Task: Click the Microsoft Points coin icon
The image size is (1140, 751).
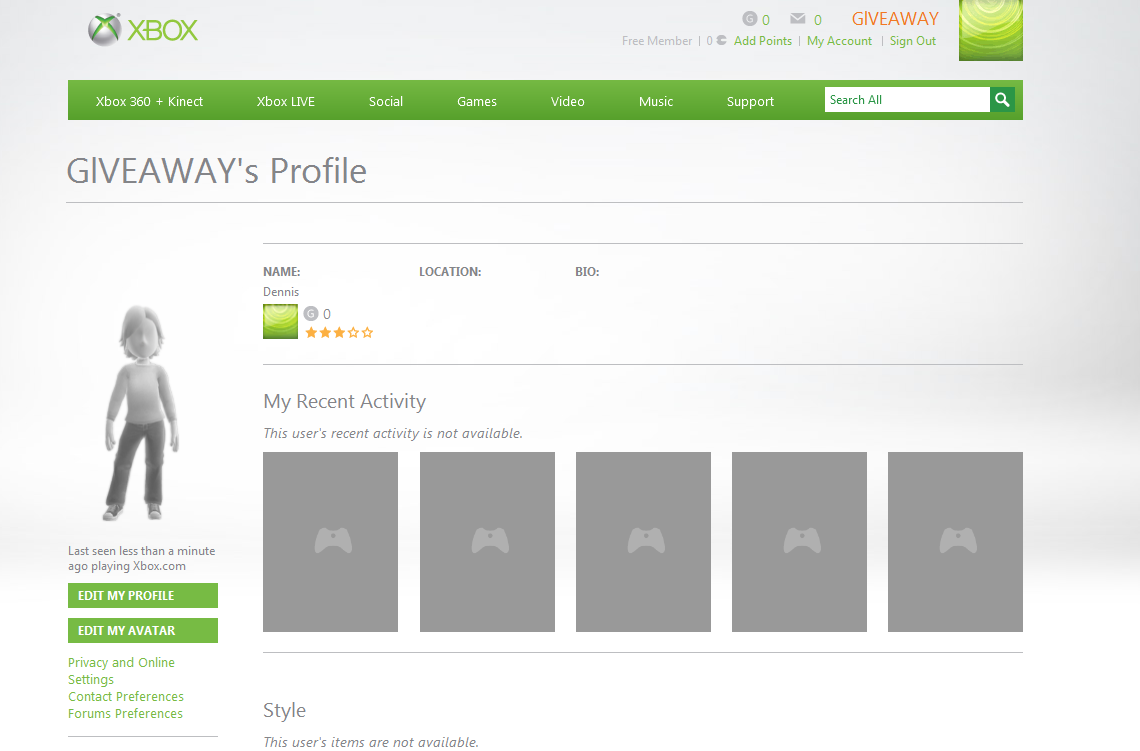Action: pos(720,41)
